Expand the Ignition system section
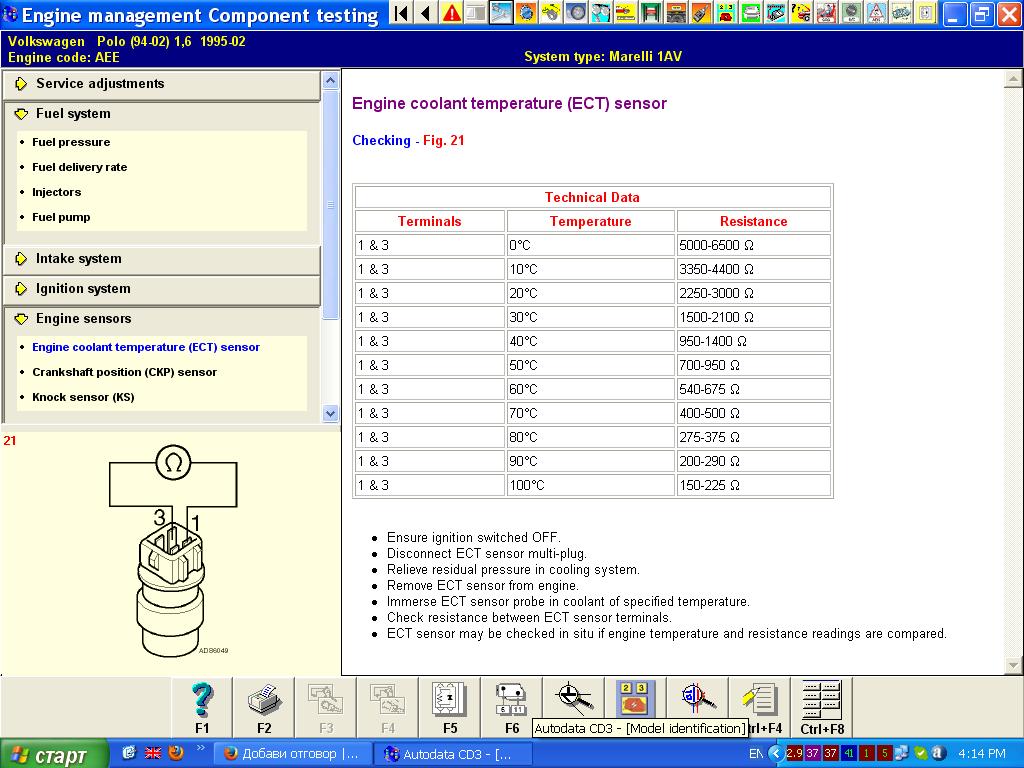The width and height of the screenshot is (1024, 768). pyautogui.click(x=83, y=289)
